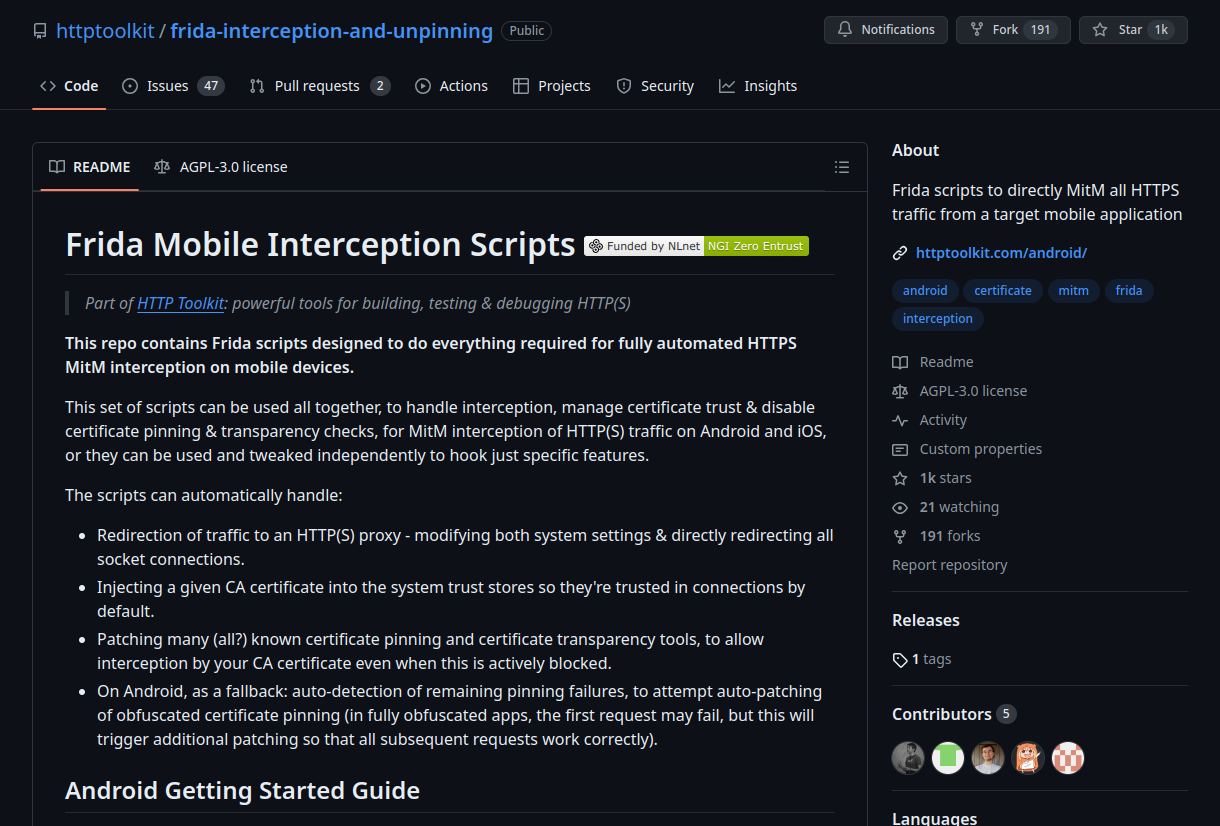
Task: Open the HTTP Toolkit link in README
Action: [x=181, y=303]
